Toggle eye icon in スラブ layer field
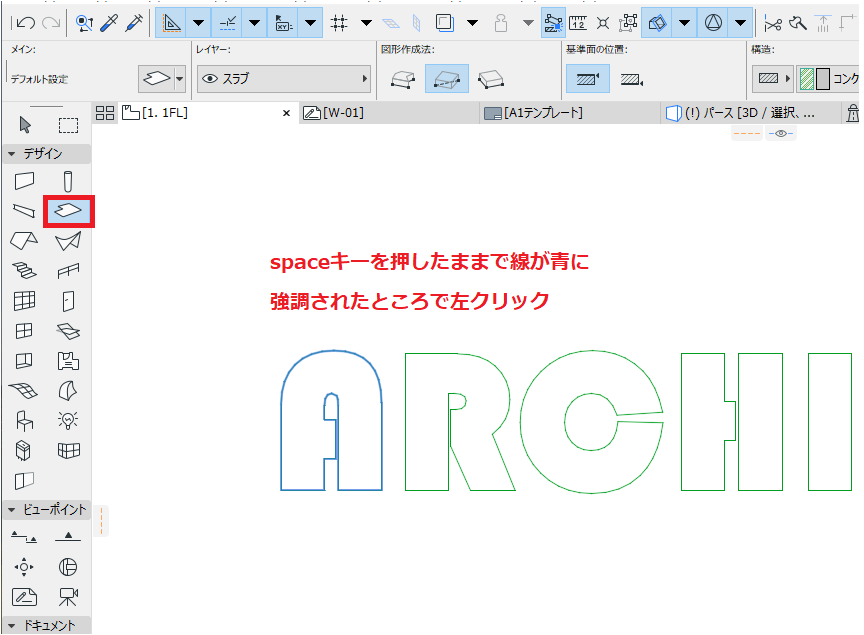The width and height of the screenshot is (864, 635). coord(210,79)
